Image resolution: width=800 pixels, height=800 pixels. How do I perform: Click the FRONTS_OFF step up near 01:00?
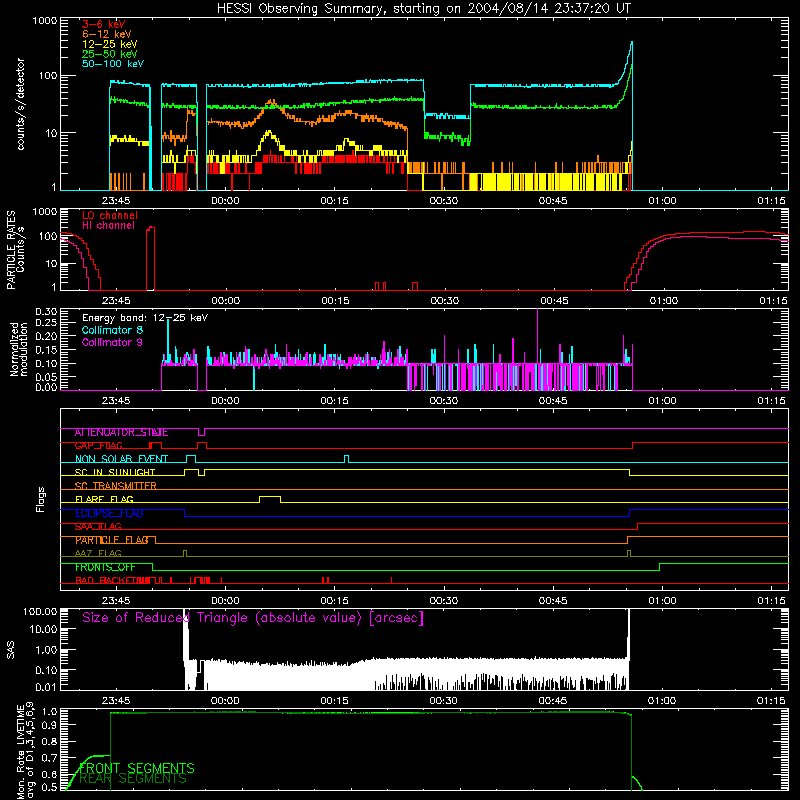point(659,566)
